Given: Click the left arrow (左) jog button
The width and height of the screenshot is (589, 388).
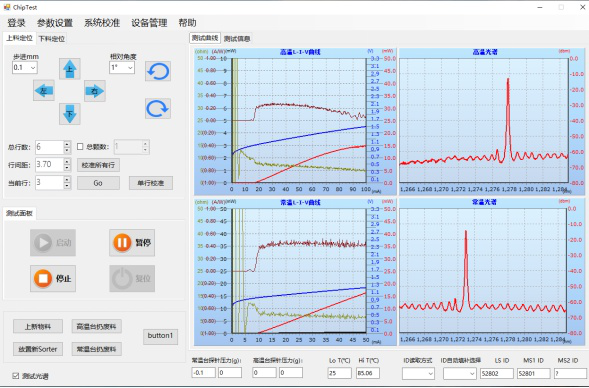Looking at the screenshot, I should pos(44,91).
